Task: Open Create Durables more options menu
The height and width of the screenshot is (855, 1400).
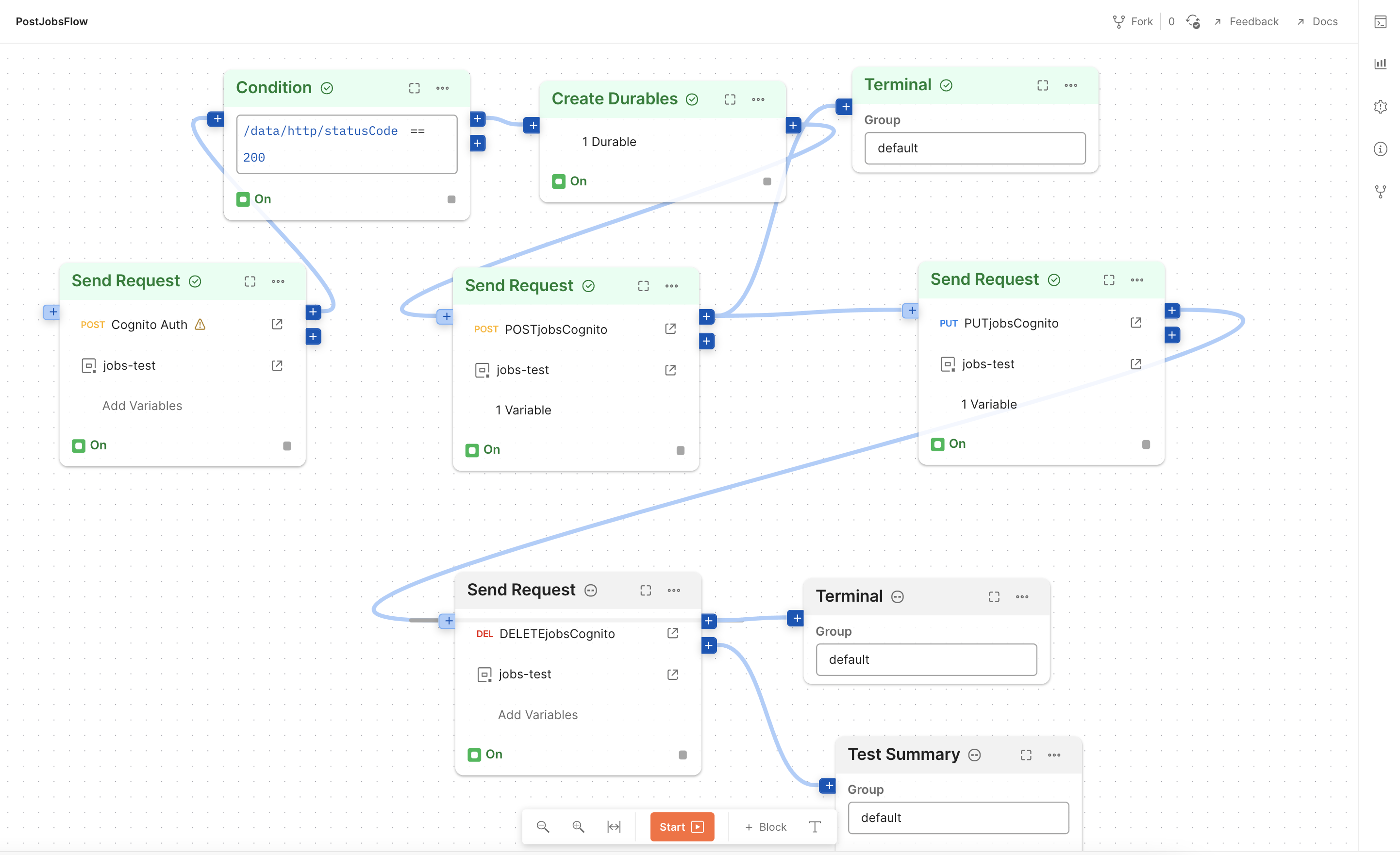Action: click(758, 99)
